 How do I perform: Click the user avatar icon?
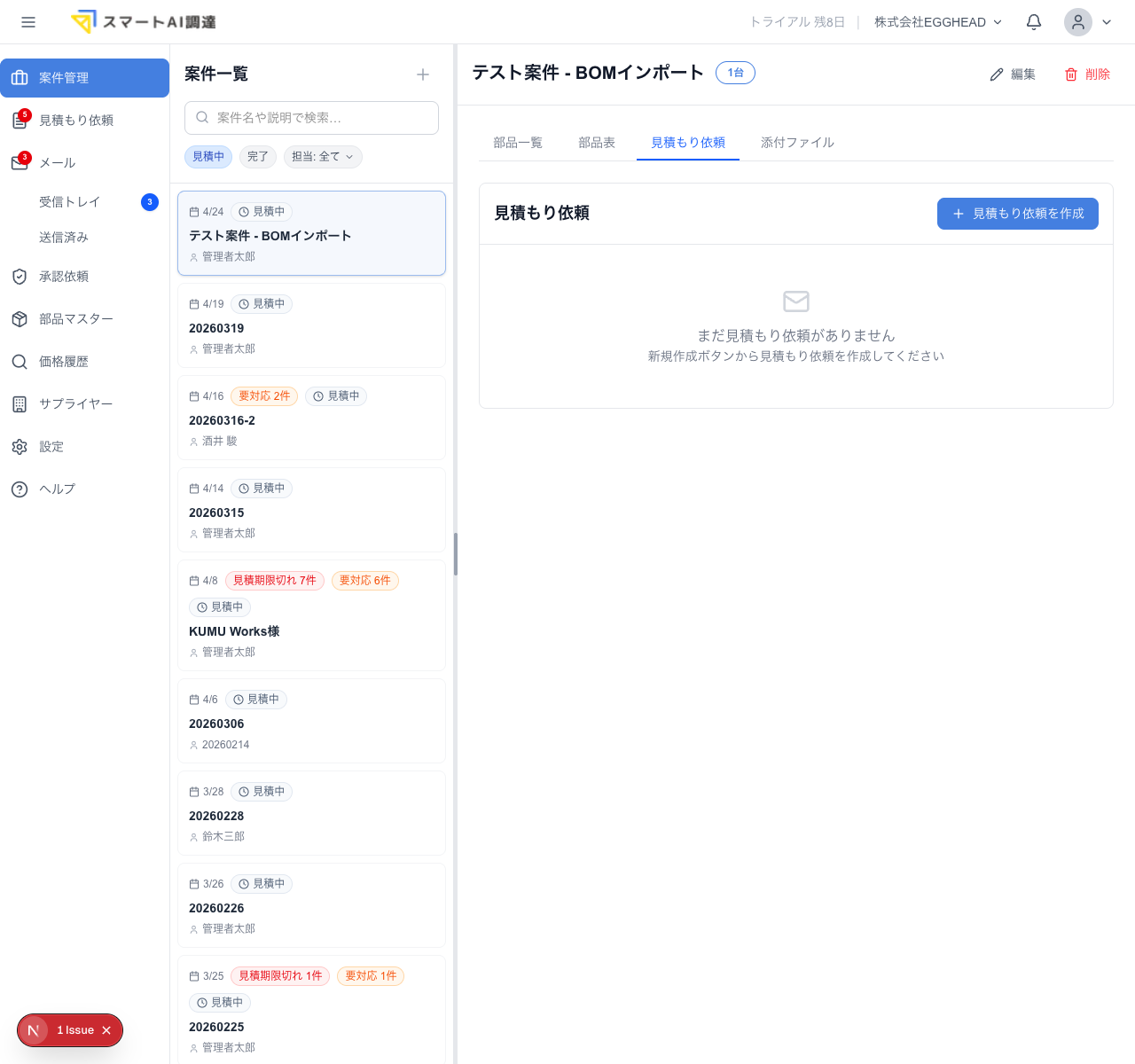[x=1078, y=22]
